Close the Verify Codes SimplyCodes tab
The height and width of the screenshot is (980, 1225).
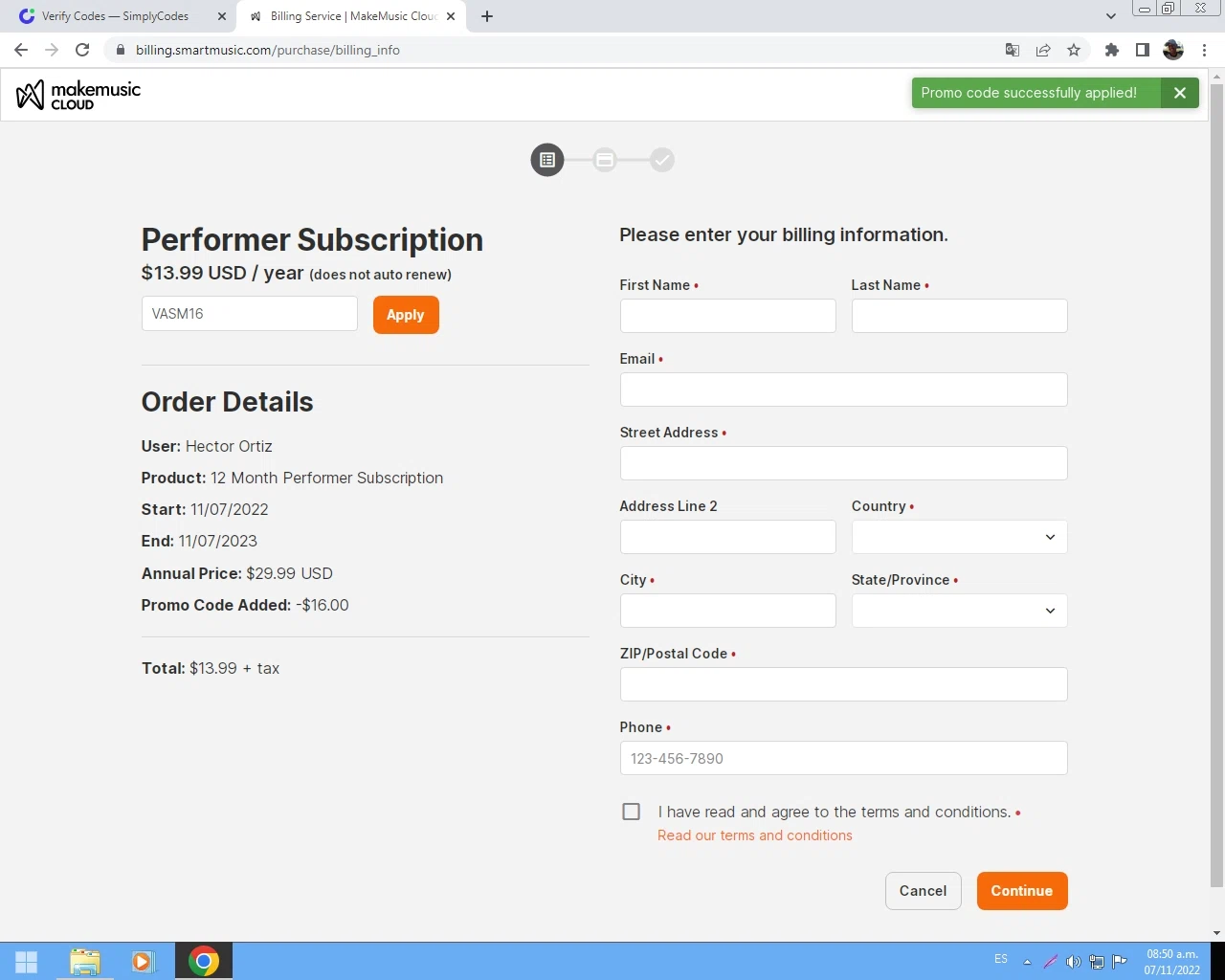[222, 16]
